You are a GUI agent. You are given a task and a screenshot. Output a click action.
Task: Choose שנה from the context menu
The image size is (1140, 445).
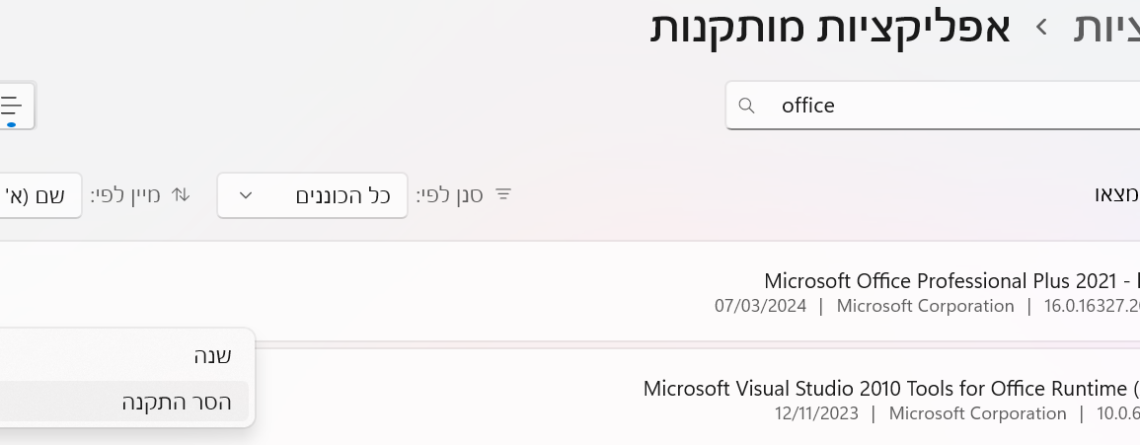[212, 356]
